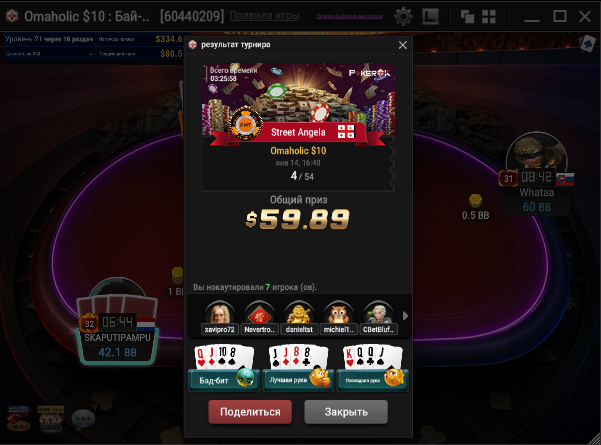
Task: Open settings via the gear icon
Action: pyautogui.click(x=403, y=16)
